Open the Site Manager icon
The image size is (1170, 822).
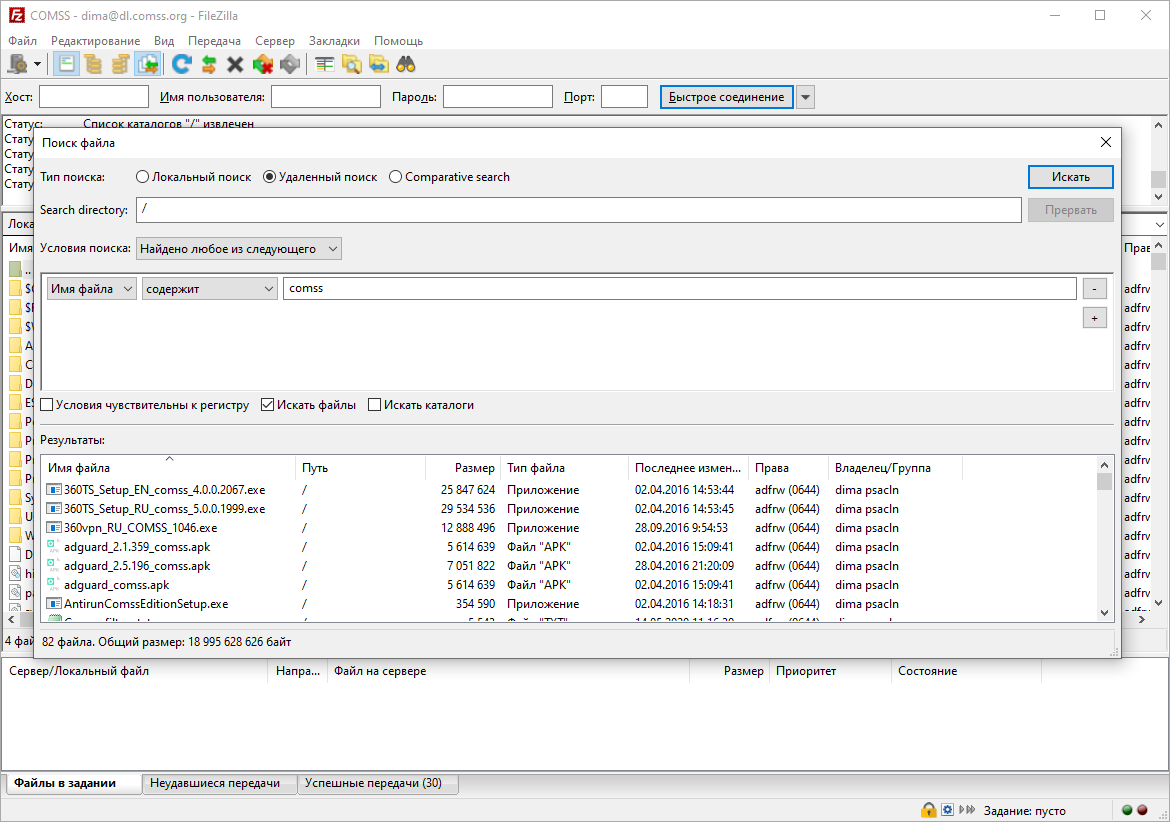tap(17, 65)
